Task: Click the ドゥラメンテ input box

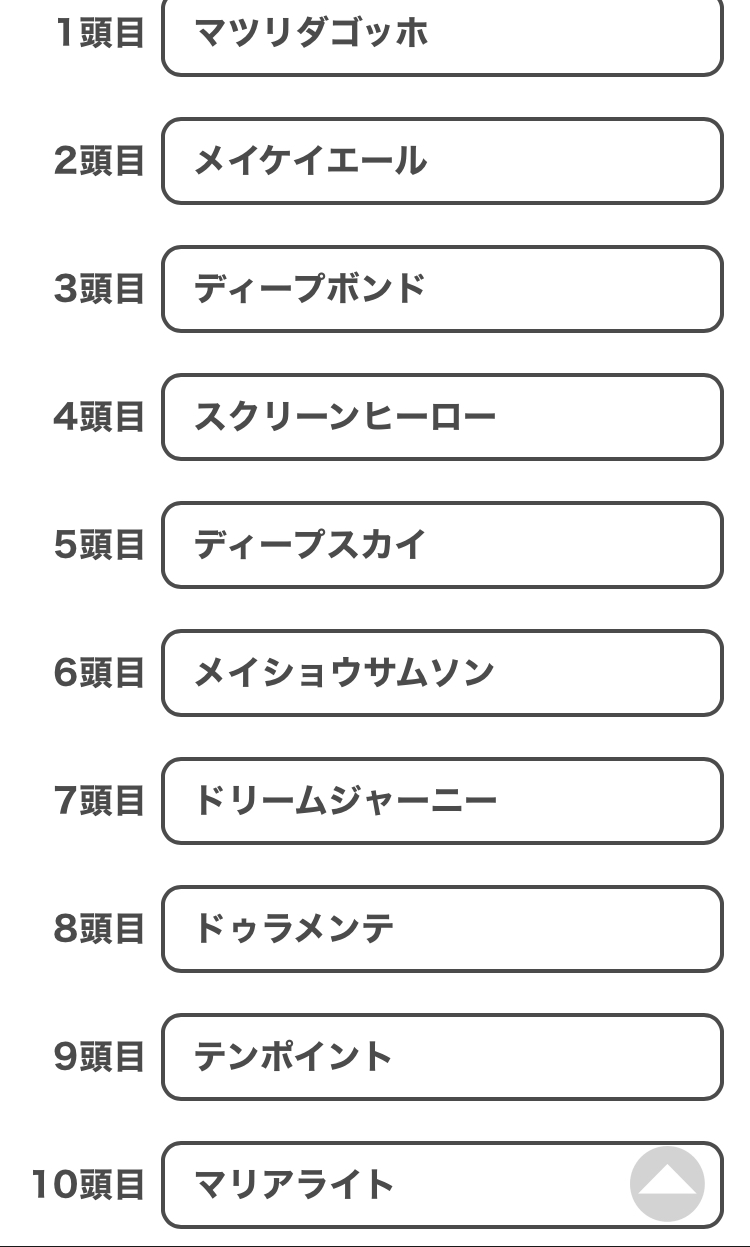Action: [442, 929]
